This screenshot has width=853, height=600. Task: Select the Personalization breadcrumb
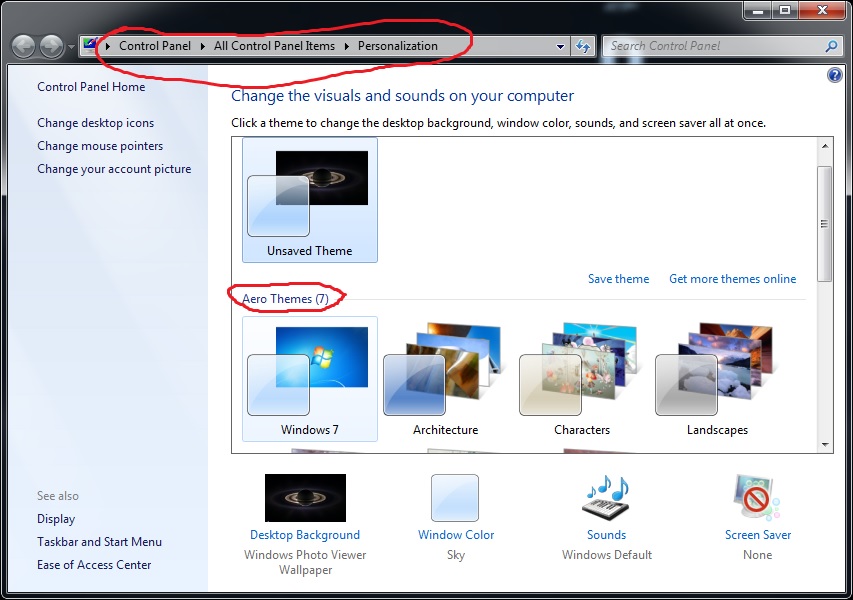click(x=398, y=46)
